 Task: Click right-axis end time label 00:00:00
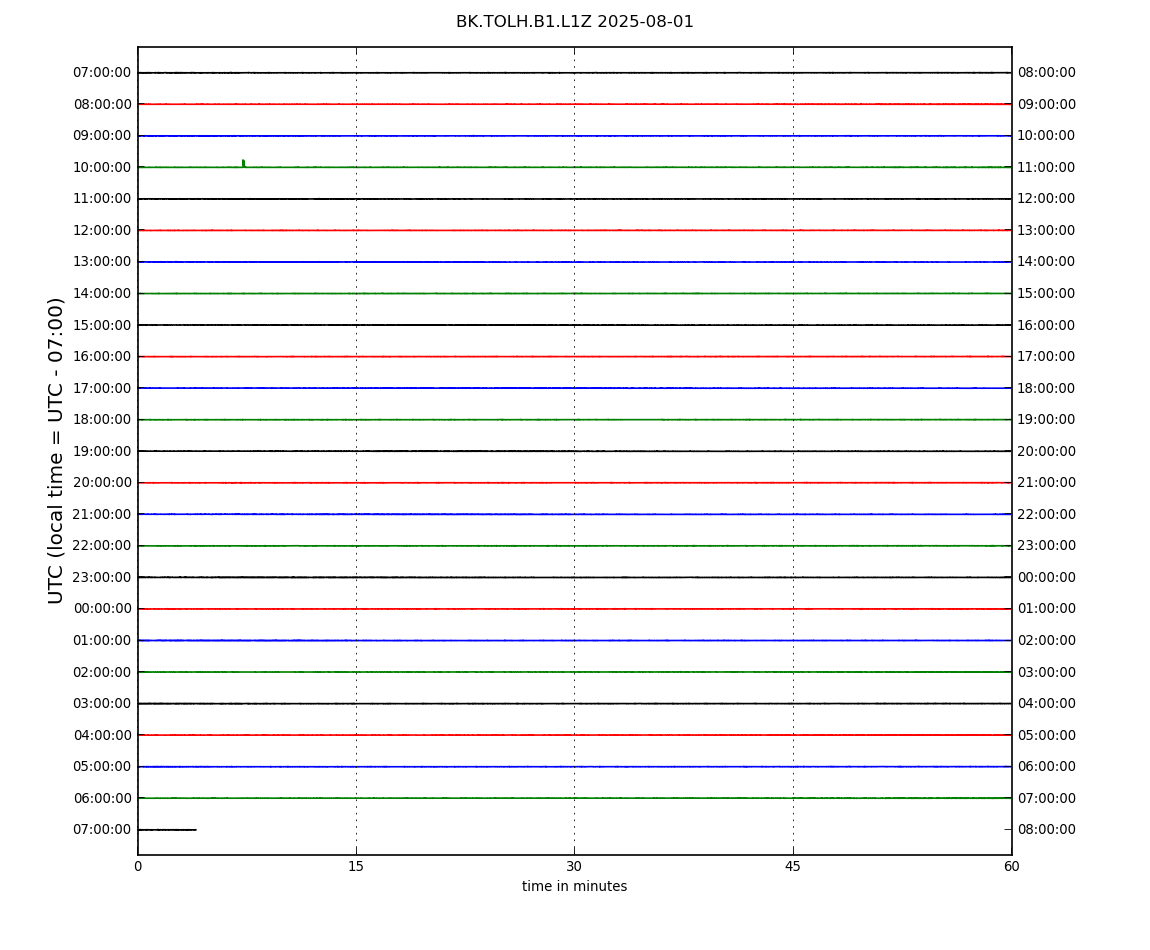point(1047,577)
